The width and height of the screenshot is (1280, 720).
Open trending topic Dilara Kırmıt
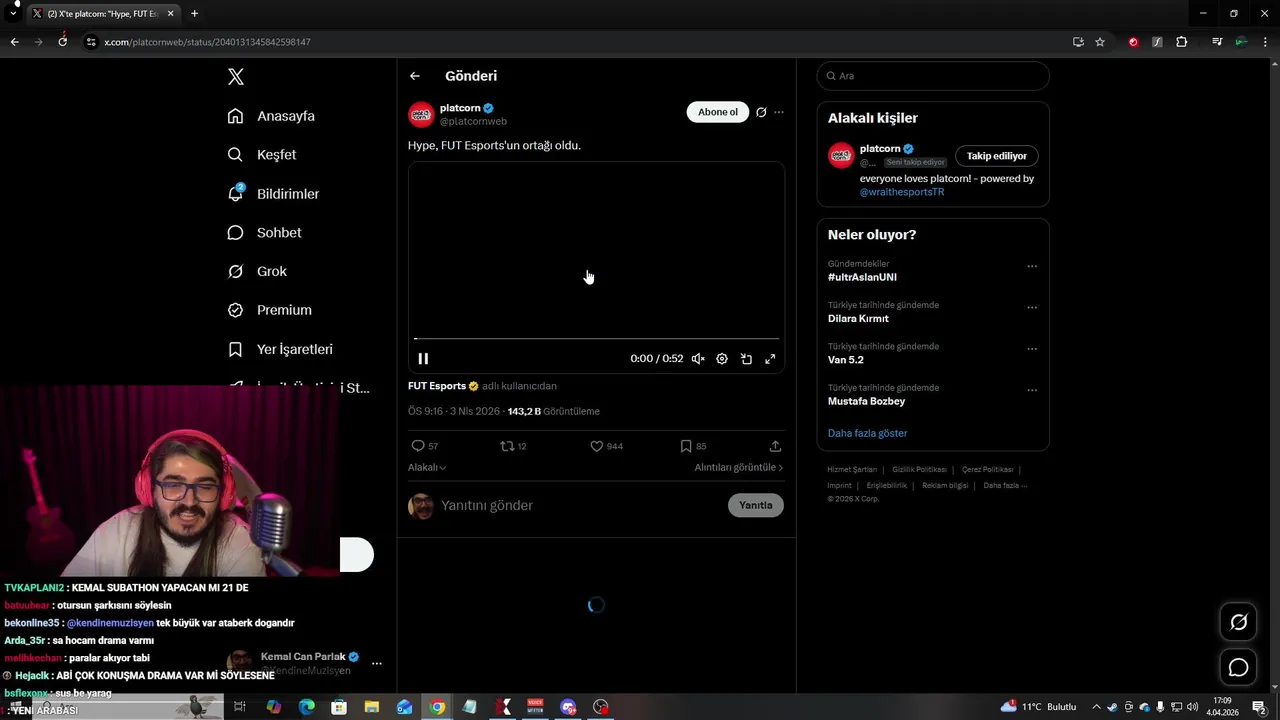click(x=858, y=318)
